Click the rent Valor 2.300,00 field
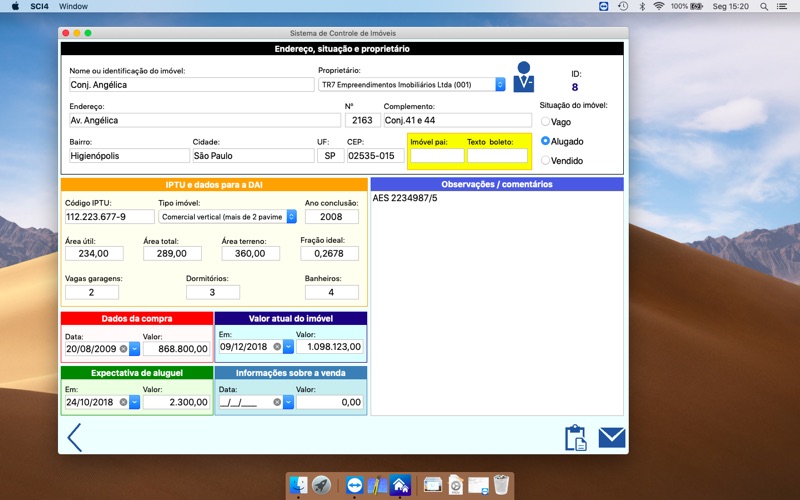Screen dimensions: 800x500 tap(177, 402)
